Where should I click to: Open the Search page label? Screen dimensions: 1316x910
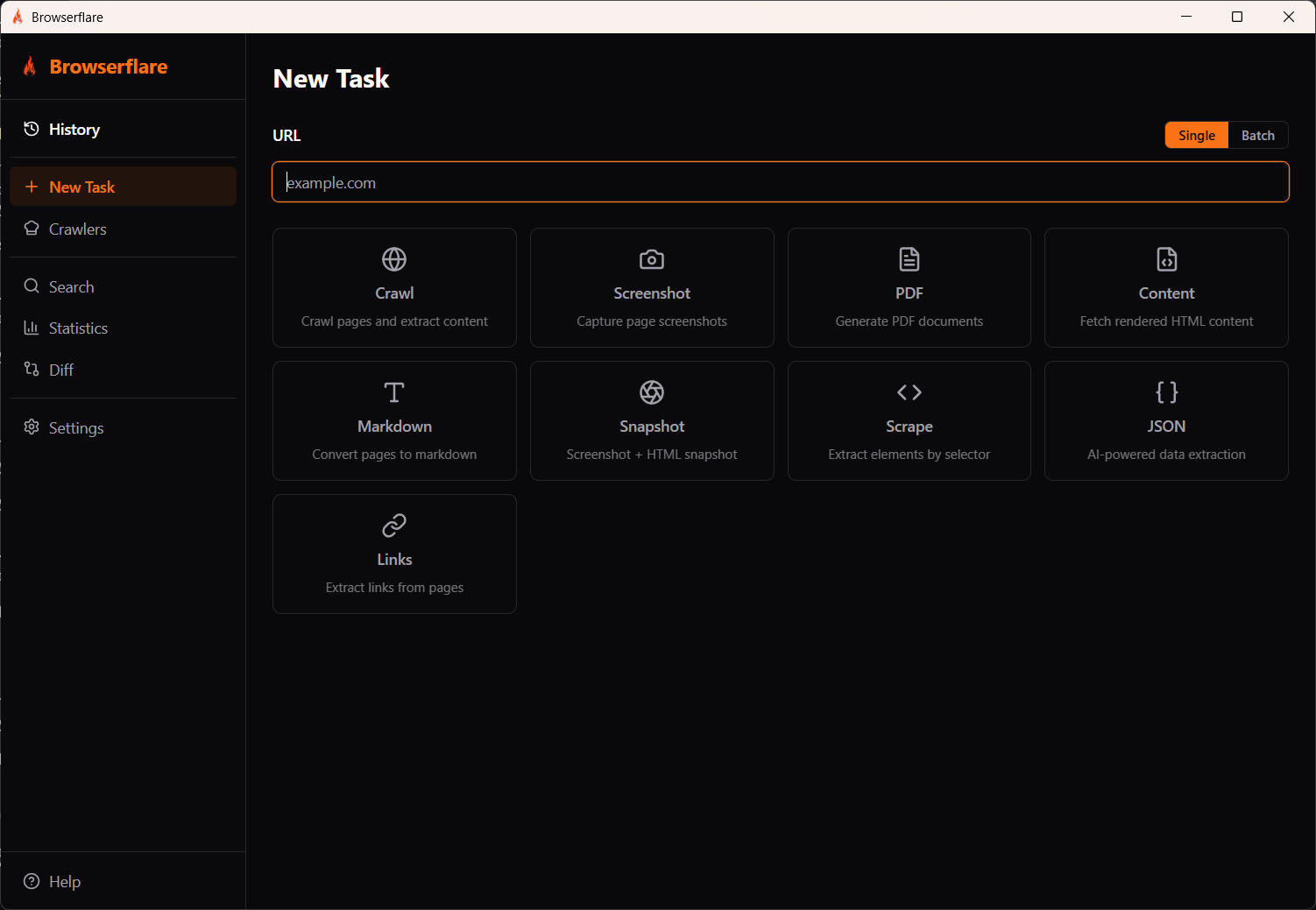(x=72, y=287)
